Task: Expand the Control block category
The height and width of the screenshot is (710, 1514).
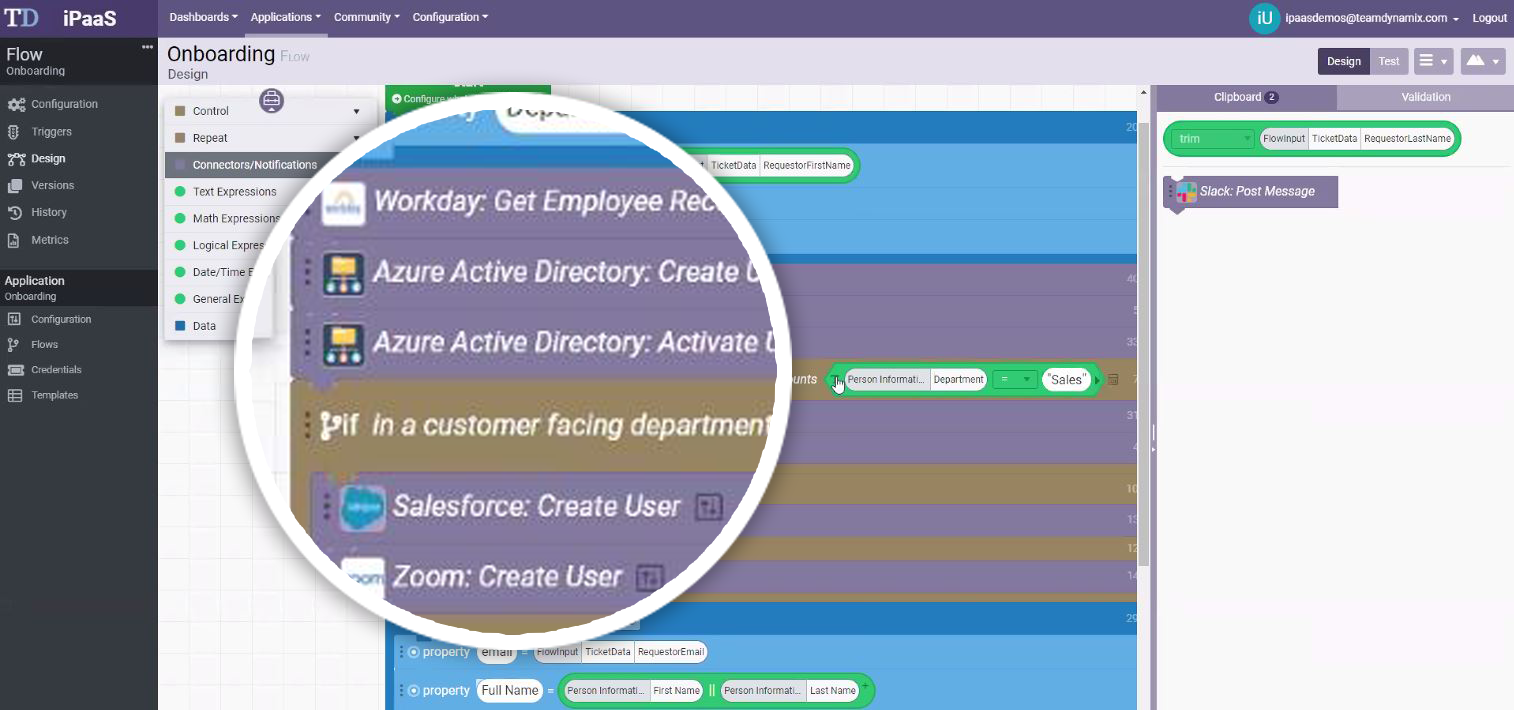Action: point(267,111)
